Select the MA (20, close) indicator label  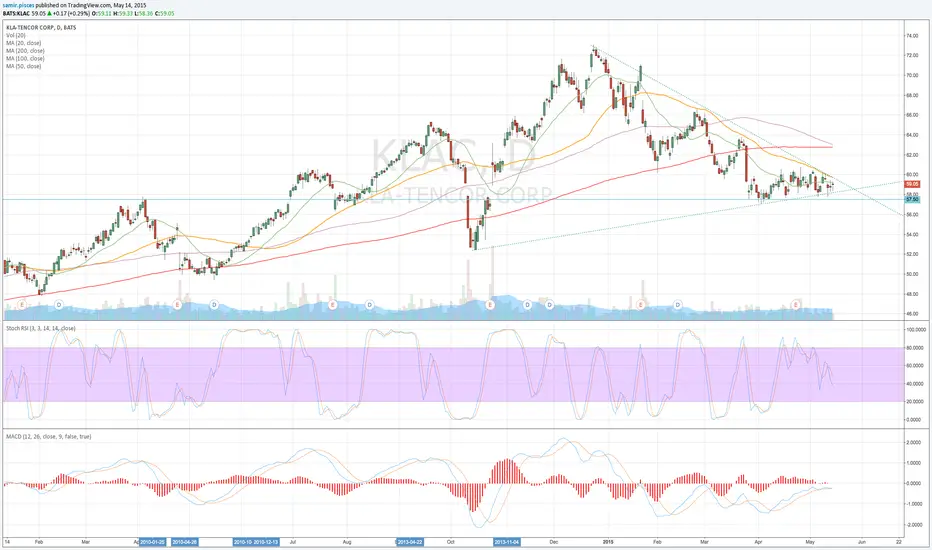click(x=24, y=43)
